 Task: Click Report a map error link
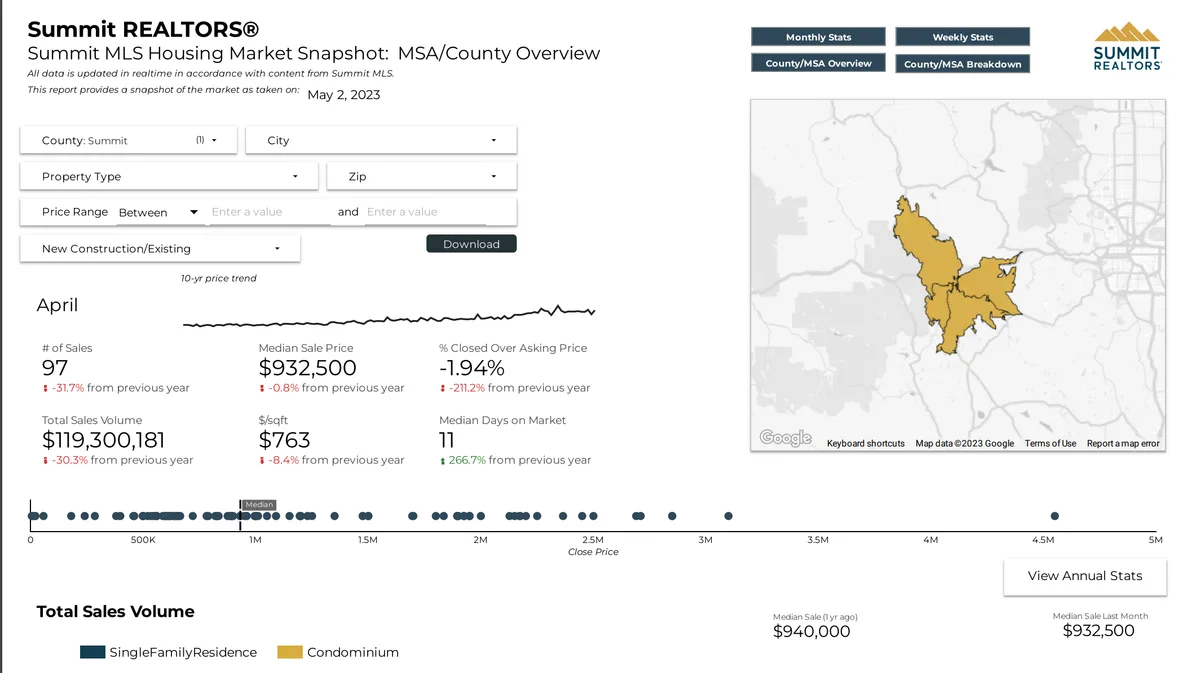tap(1123, 443)
